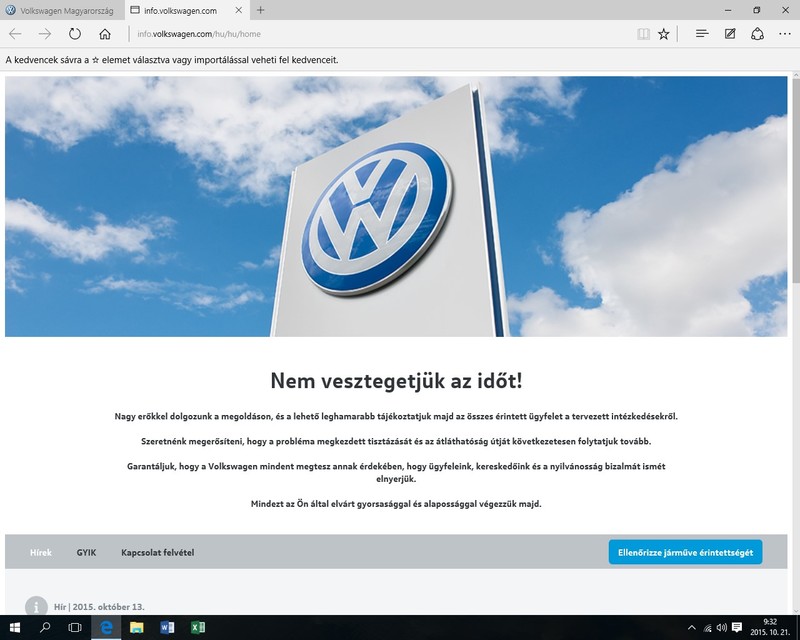This screenshot has width=800, height=640.
Task: Show hidden tray icons chevron
Action: (x=691, y=627)
